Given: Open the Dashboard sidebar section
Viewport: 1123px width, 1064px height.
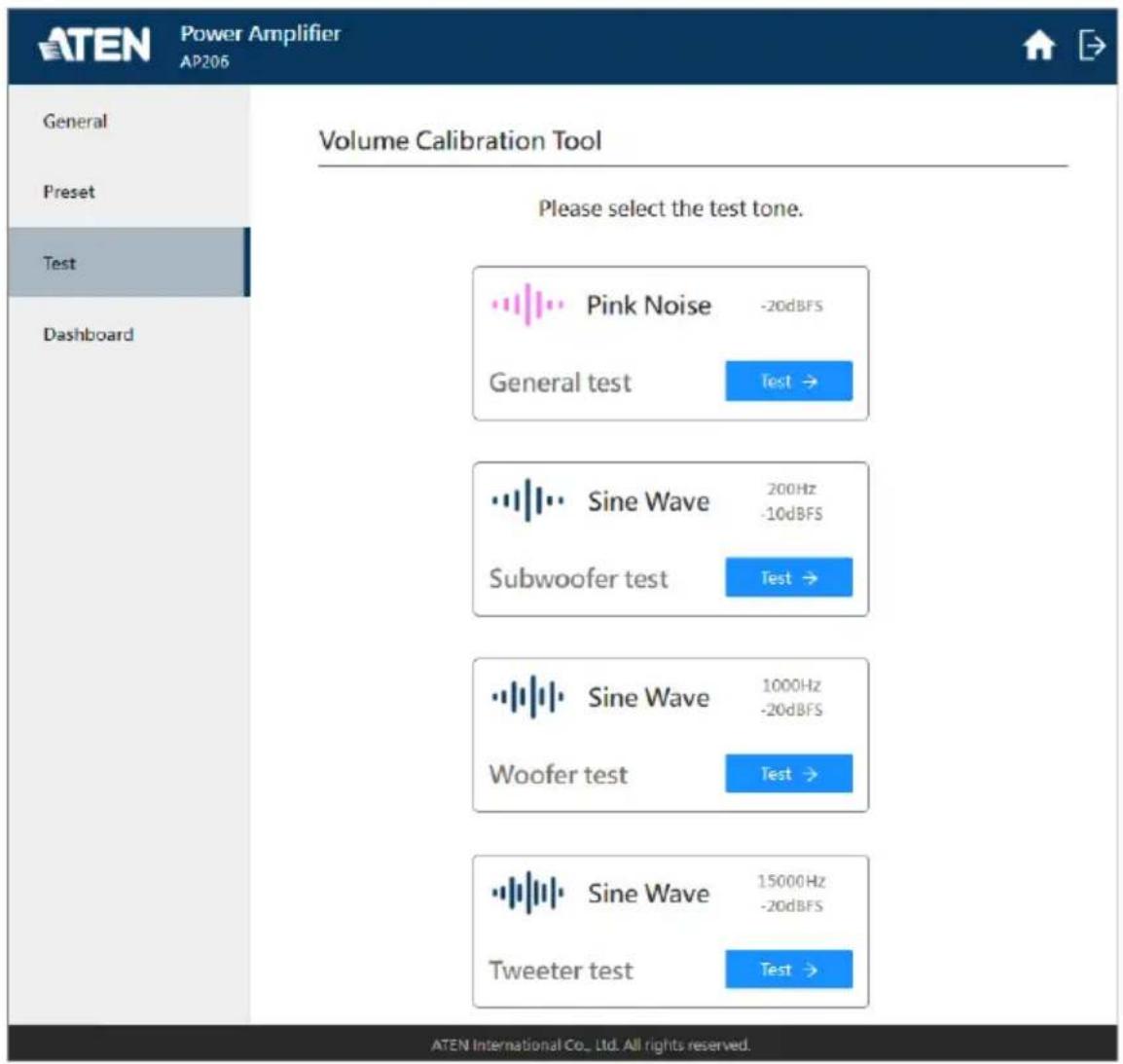Looking at the screenshot, I should [x=128, y=334].
